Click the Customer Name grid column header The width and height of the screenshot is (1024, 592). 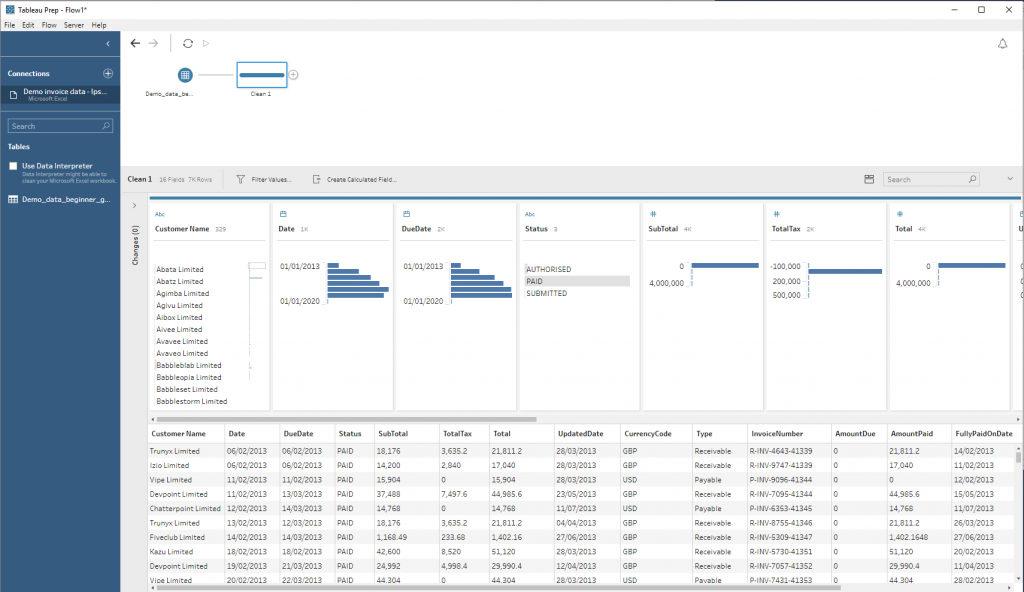coord(185,433)
